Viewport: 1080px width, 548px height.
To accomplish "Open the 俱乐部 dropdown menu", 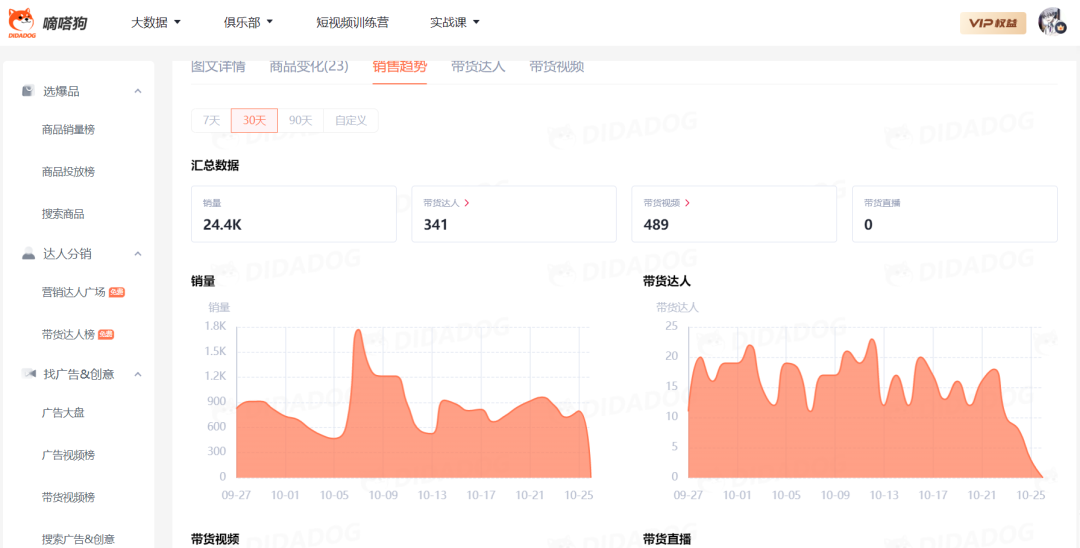I will [x=248, y=22].
